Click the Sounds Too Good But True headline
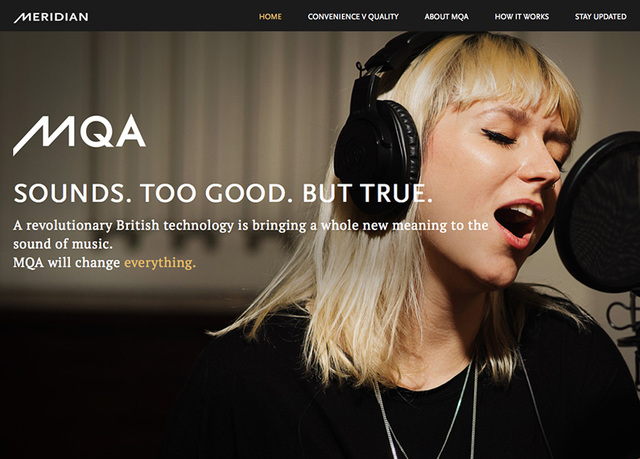This screenshot has height=459, width=640. coord(223,193)
